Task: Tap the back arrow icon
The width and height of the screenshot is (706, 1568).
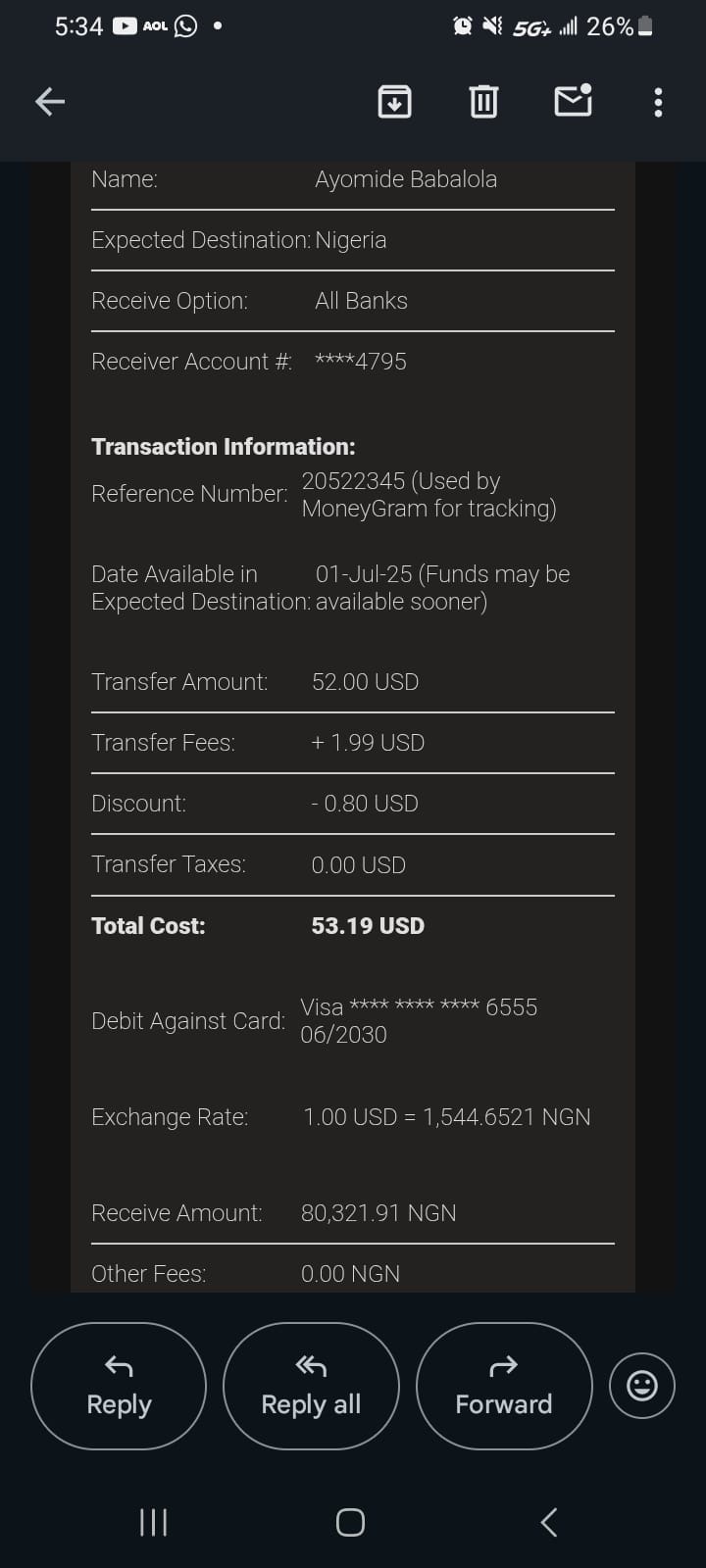Action: (x=50, y=101)
